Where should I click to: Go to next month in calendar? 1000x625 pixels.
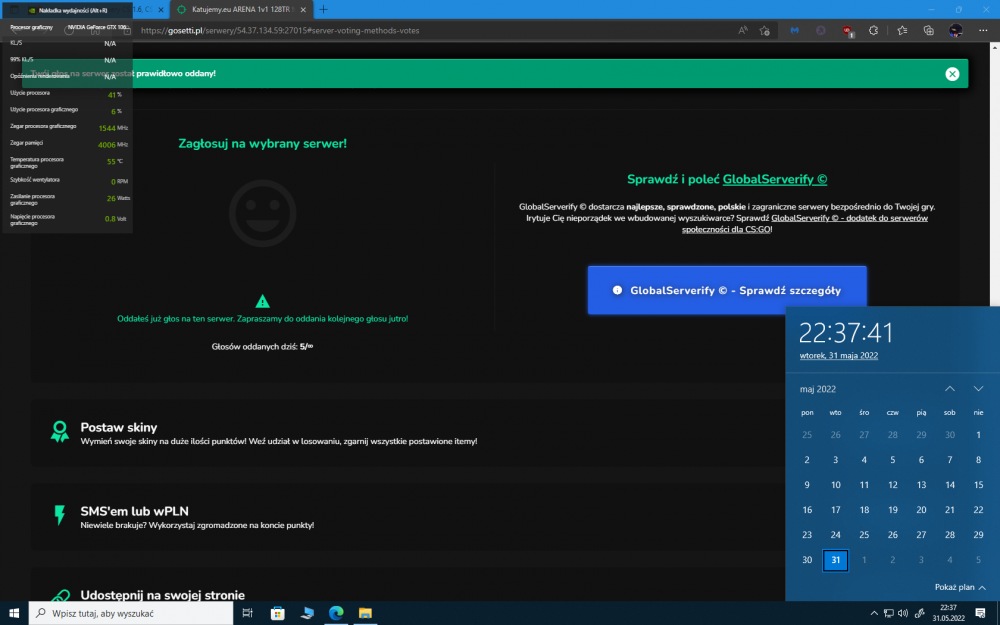pyautogui.click(x=978, y=388)
